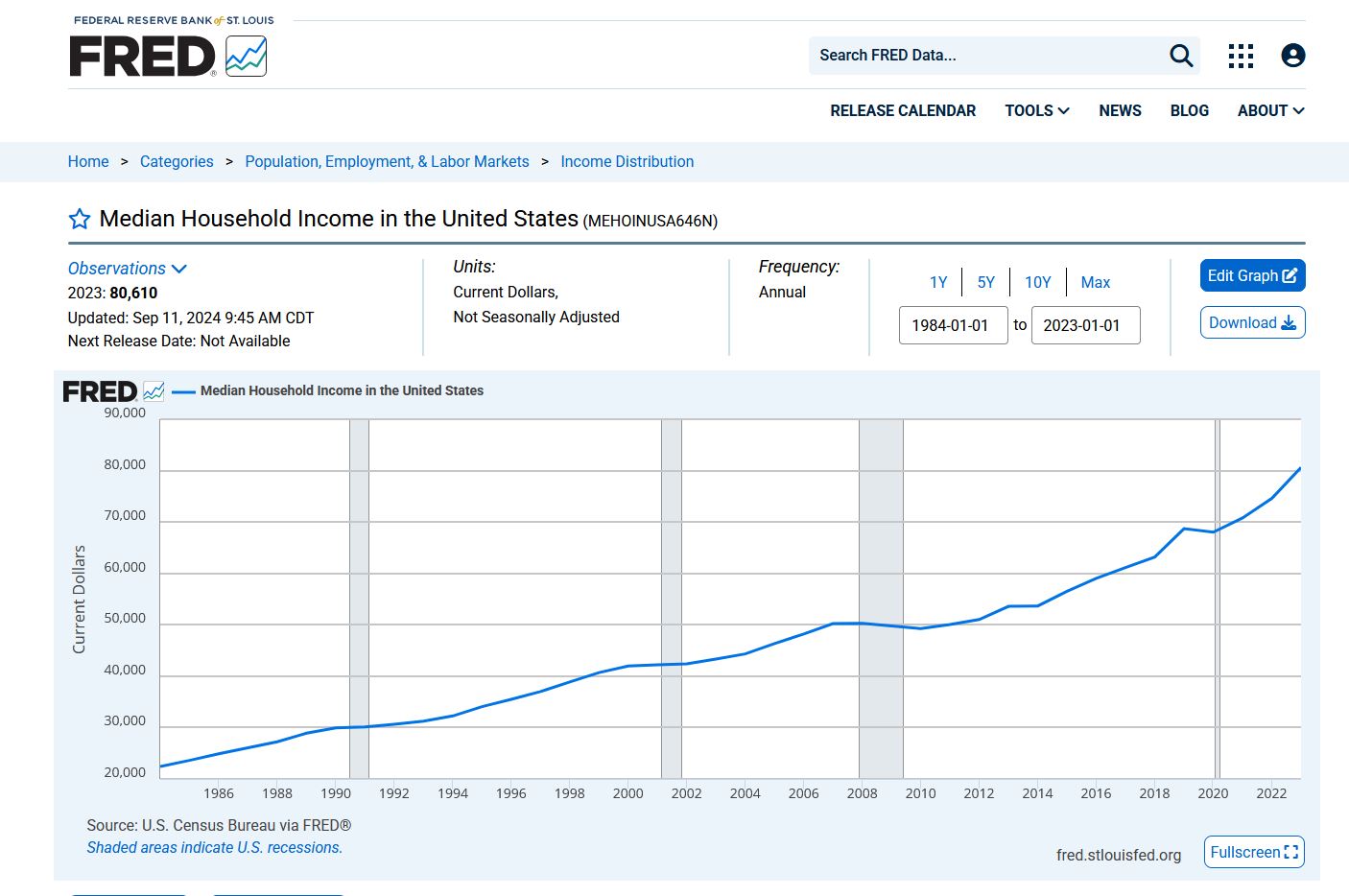Viewport: 1349px width, 896px height.
Task: Click the fred.stlouisfed.org text
Action: pyautogui.click(x=1119, y=856)
